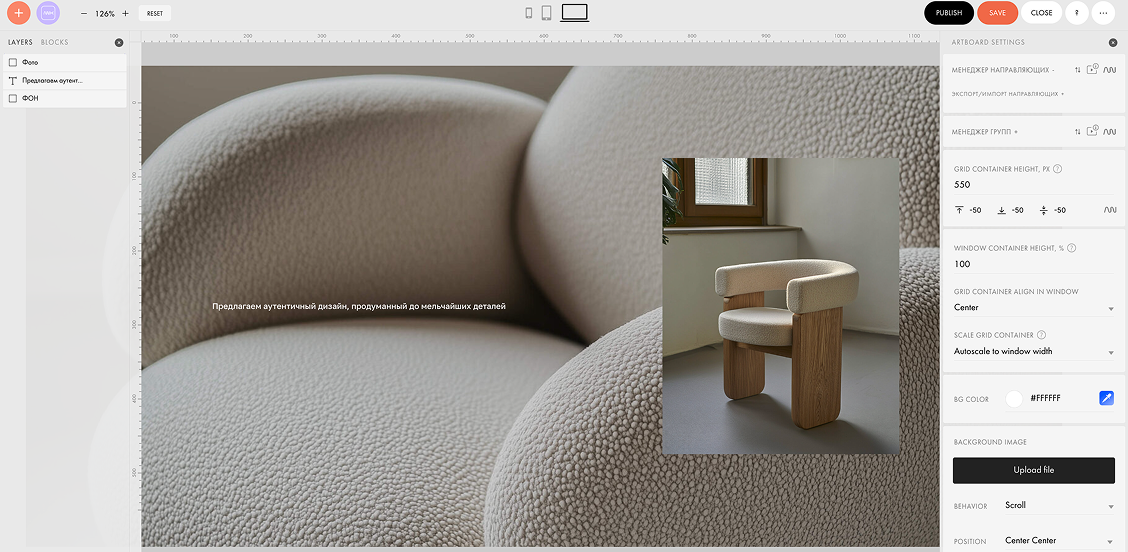Switch to desktop laptop screen view

tap(575, 13)
